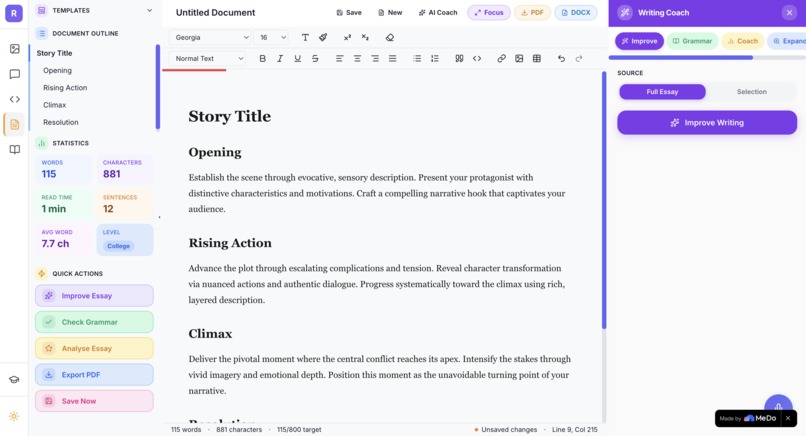Viewport: 806px width, 436px height.
Task: Close the Writing Coach panel
Action: 790,13
